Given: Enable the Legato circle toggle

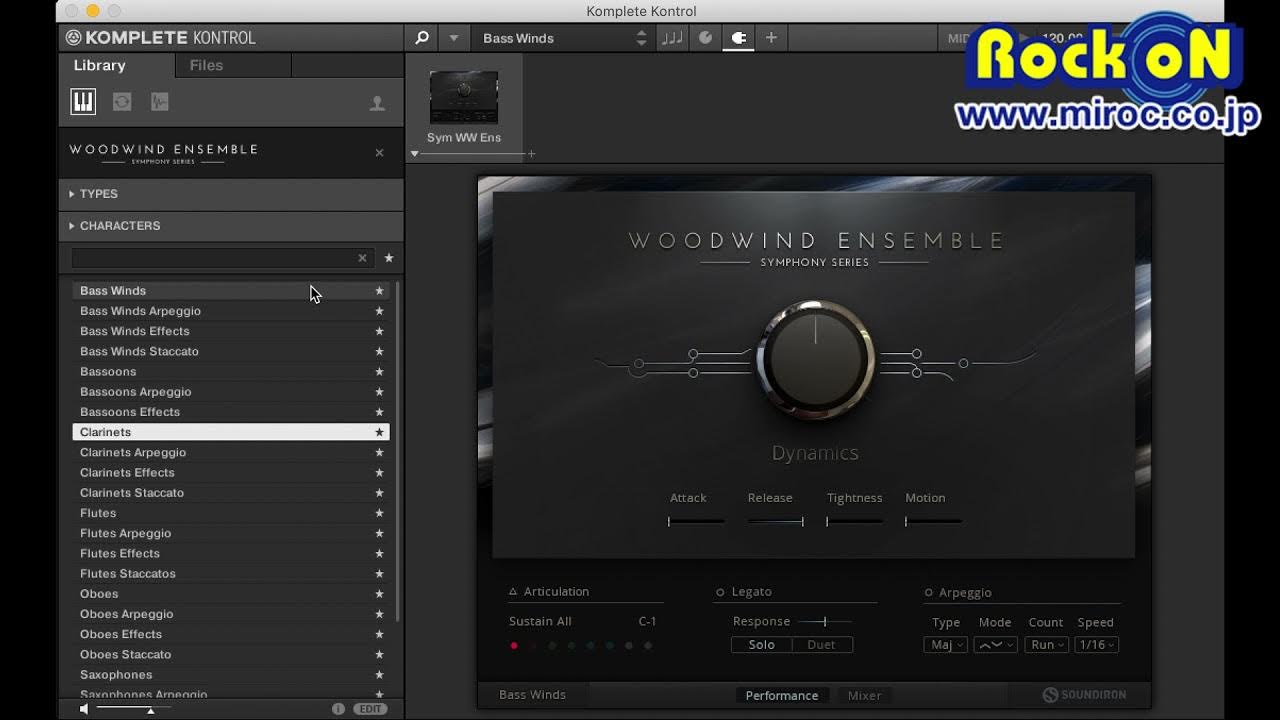Looking at the screenshot, I should [720, 592].
